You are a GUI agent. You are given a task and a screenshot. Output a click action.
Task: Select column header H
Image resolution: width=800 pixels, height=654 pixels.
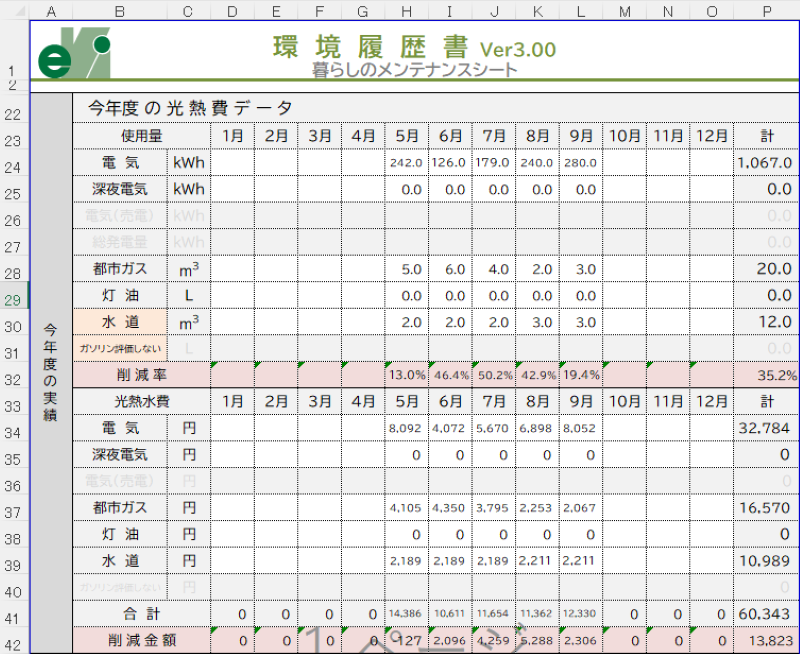(406, 10)
